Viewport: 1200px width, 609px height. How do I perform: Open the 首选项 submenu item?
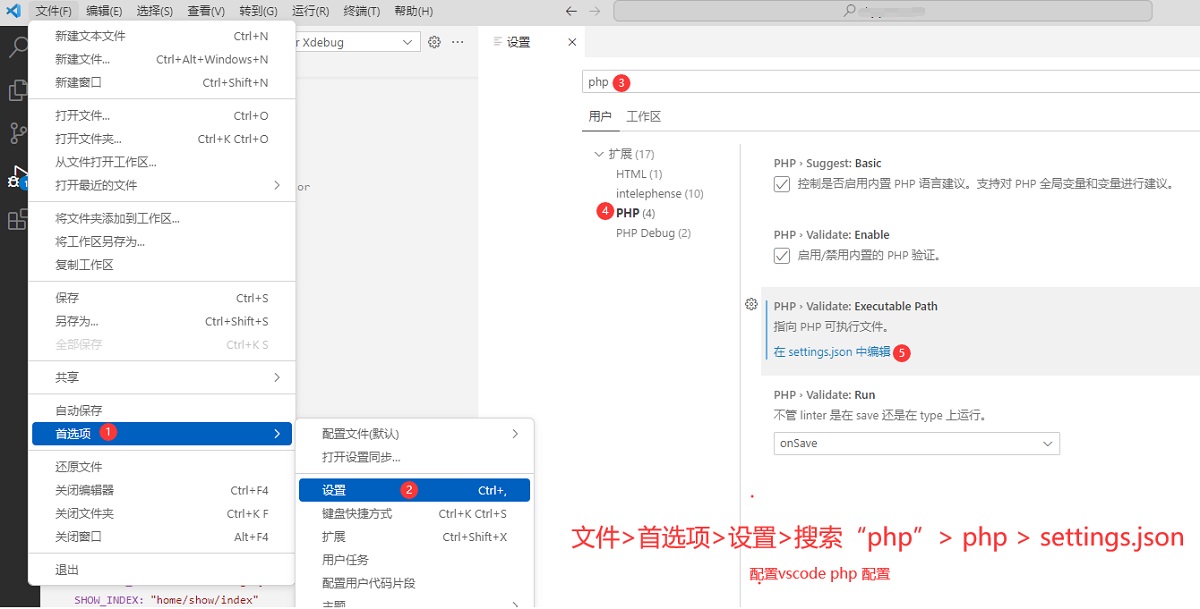[162, 433]
